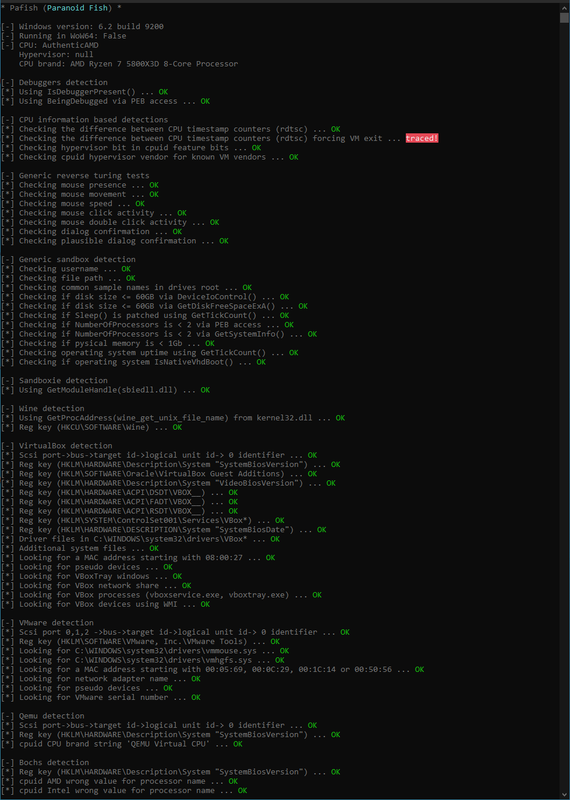Click 'drivers\vmmouse.sys' line
Screen dimensions: 570x800
(x=145, y=651)
